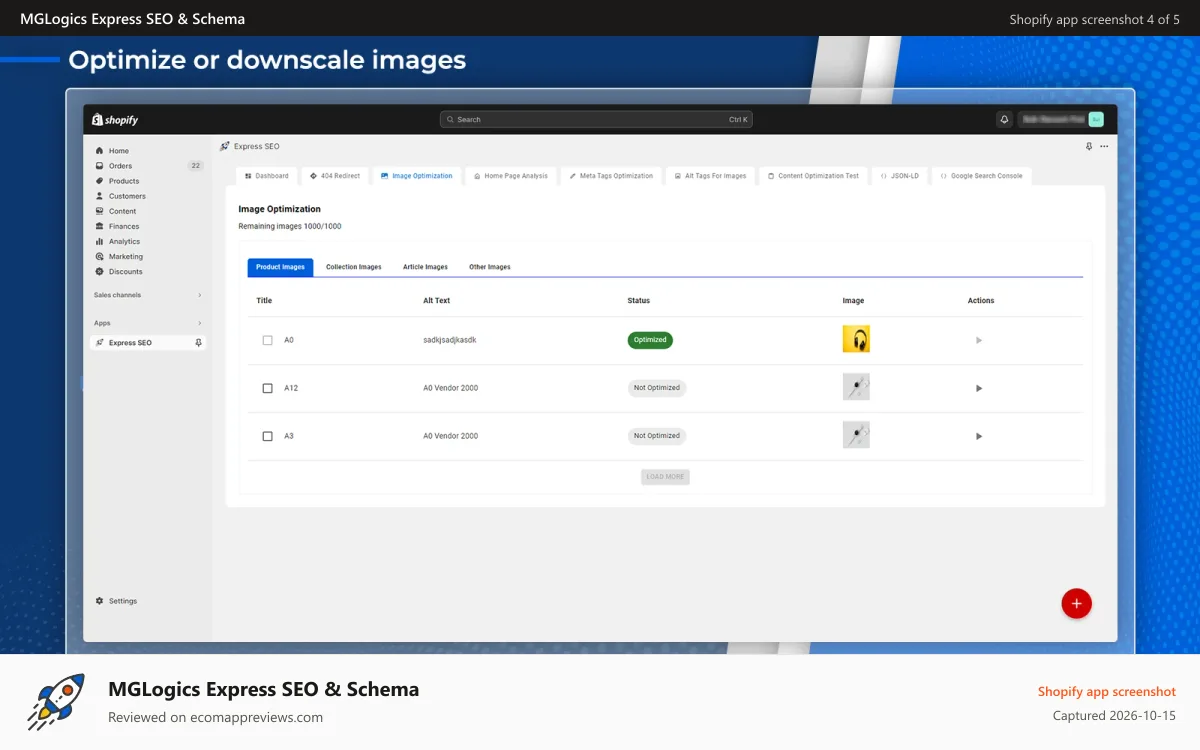Select the Image Optimization tab
The height and width of the screenshot is (750, 1200).
point(417,176)
